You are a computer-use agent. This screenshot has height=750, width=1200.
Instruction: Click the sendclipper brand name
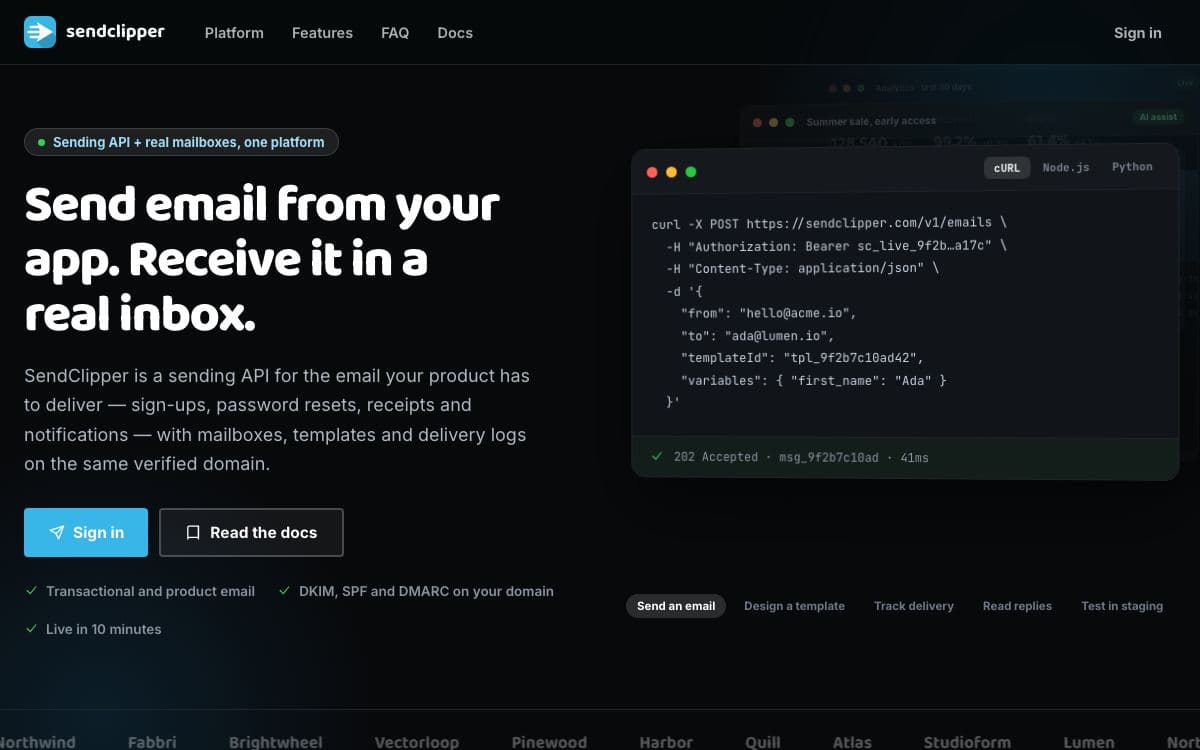pos(115,32)
